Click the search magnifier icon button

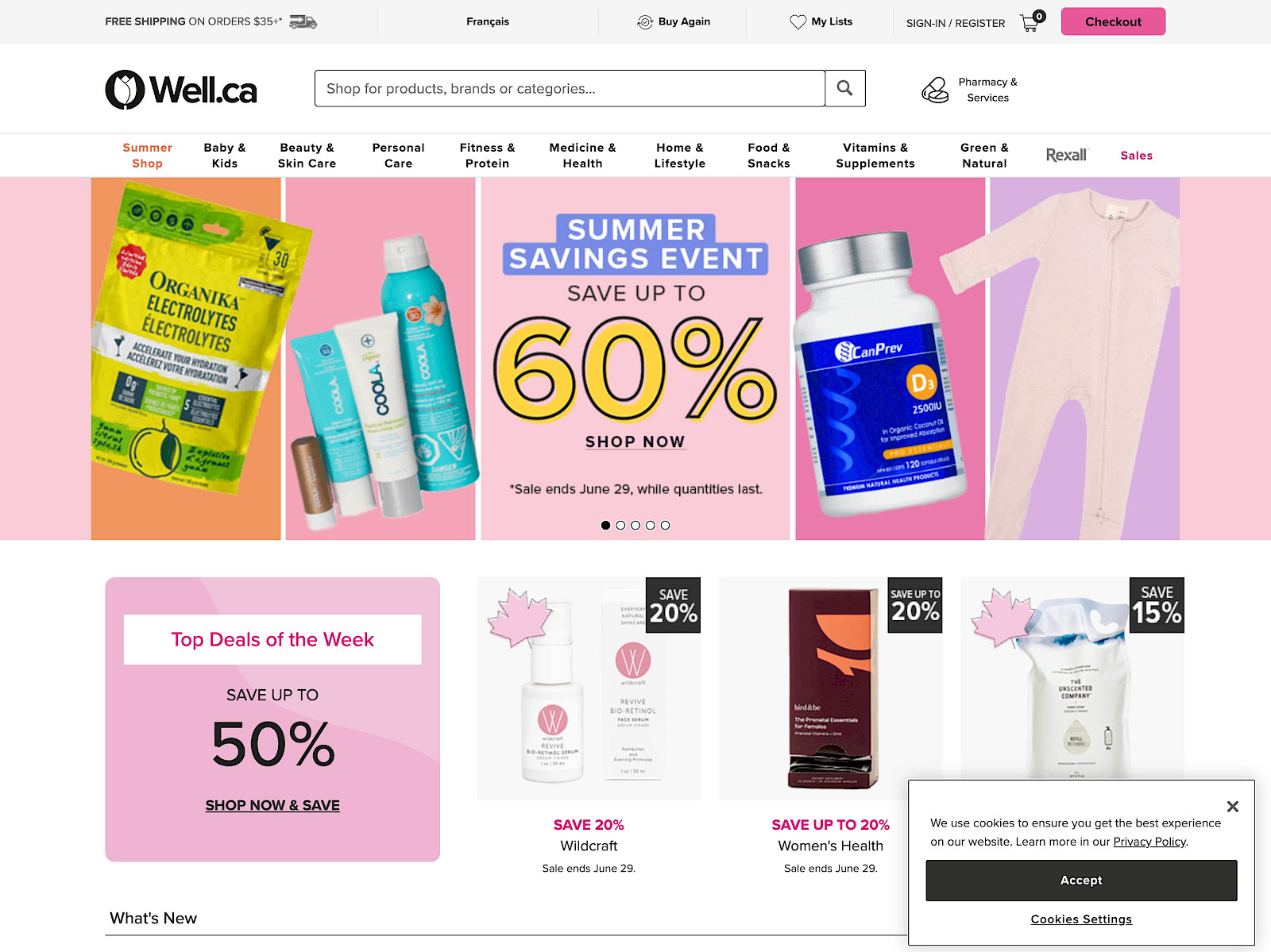pos(844,88)
